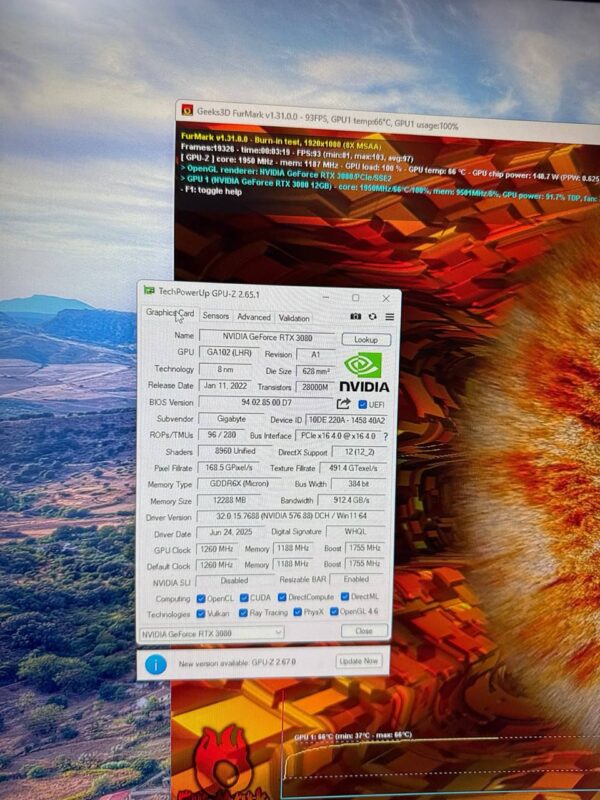Toggle the Ray Tracing checkbox
The width and height of the screenshot is (600, 800).
[243, 613]
